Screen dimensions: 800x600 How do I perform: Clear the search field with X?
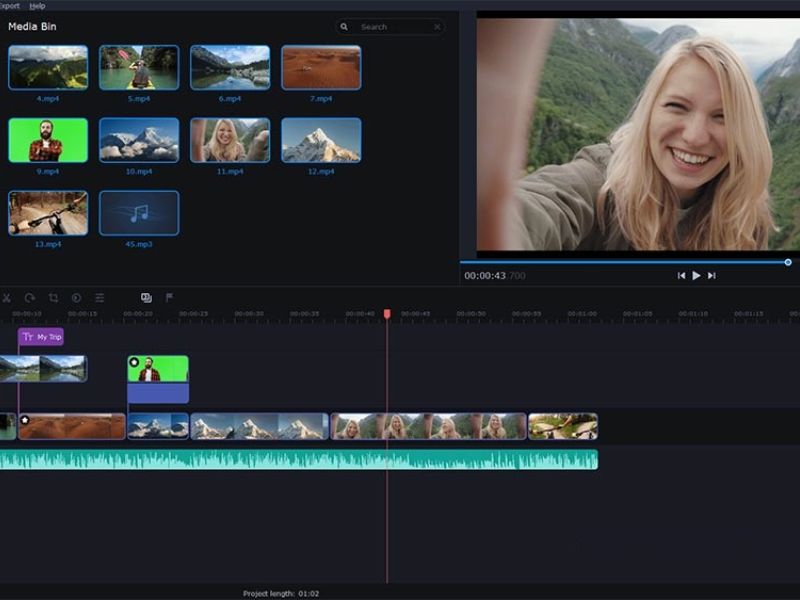click(x=437, y=27)
